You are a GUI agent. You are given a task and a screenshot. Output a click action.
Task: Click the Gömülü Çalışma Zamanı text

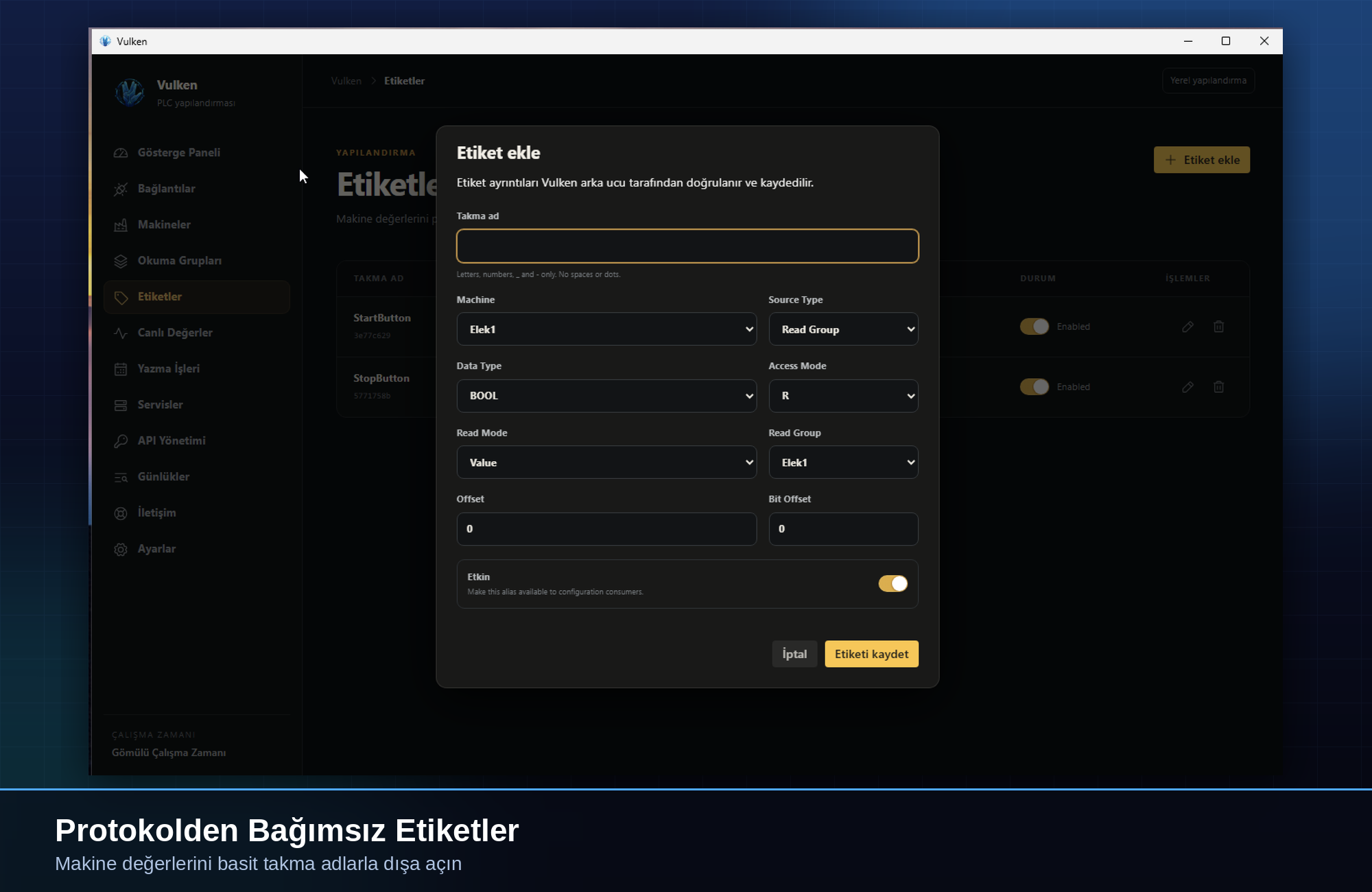pyautogui.click(x=169, y=753)
